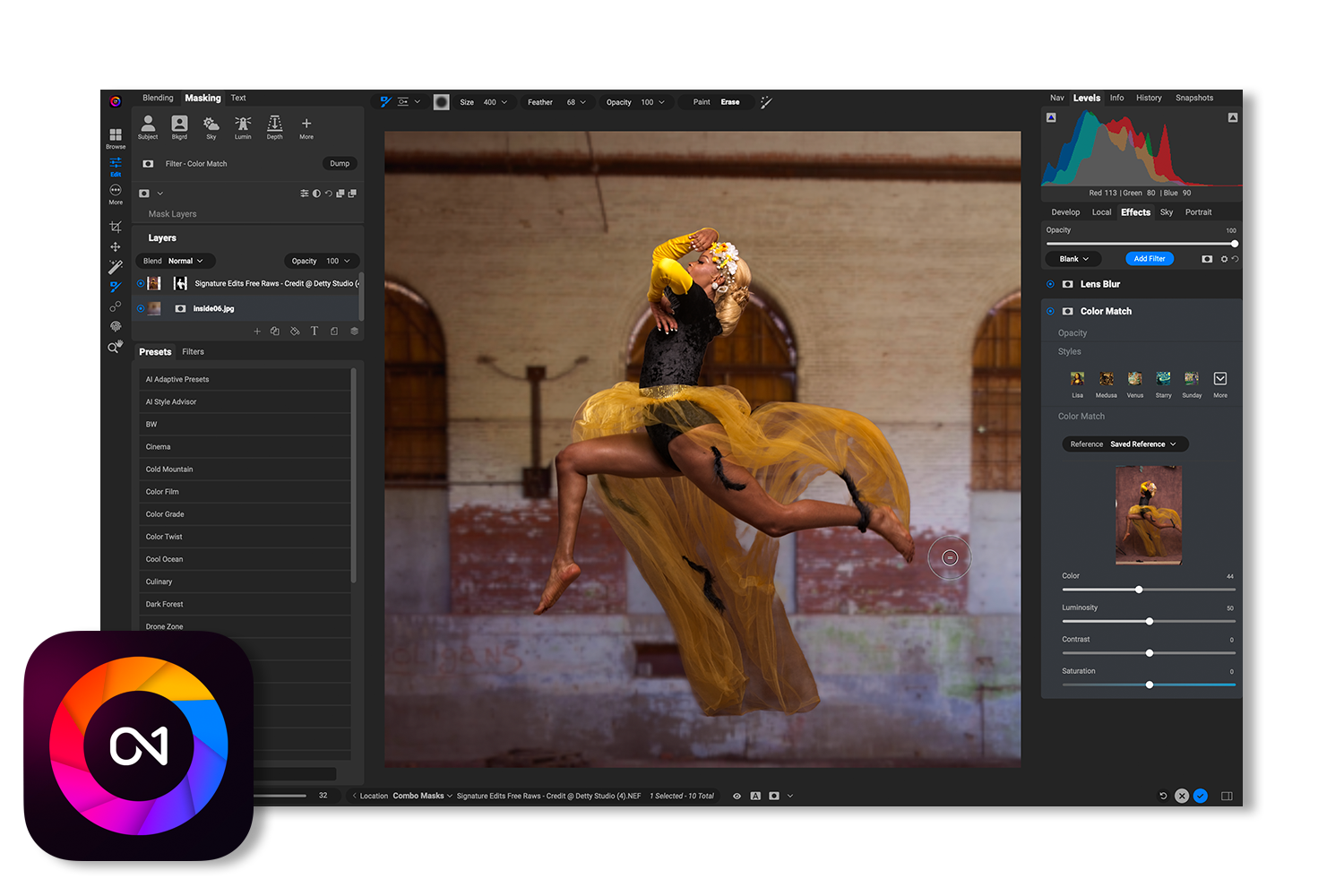Open the Blank preset dropdown
Viewport: 1344px width, 896px height.
[1074, 259]
